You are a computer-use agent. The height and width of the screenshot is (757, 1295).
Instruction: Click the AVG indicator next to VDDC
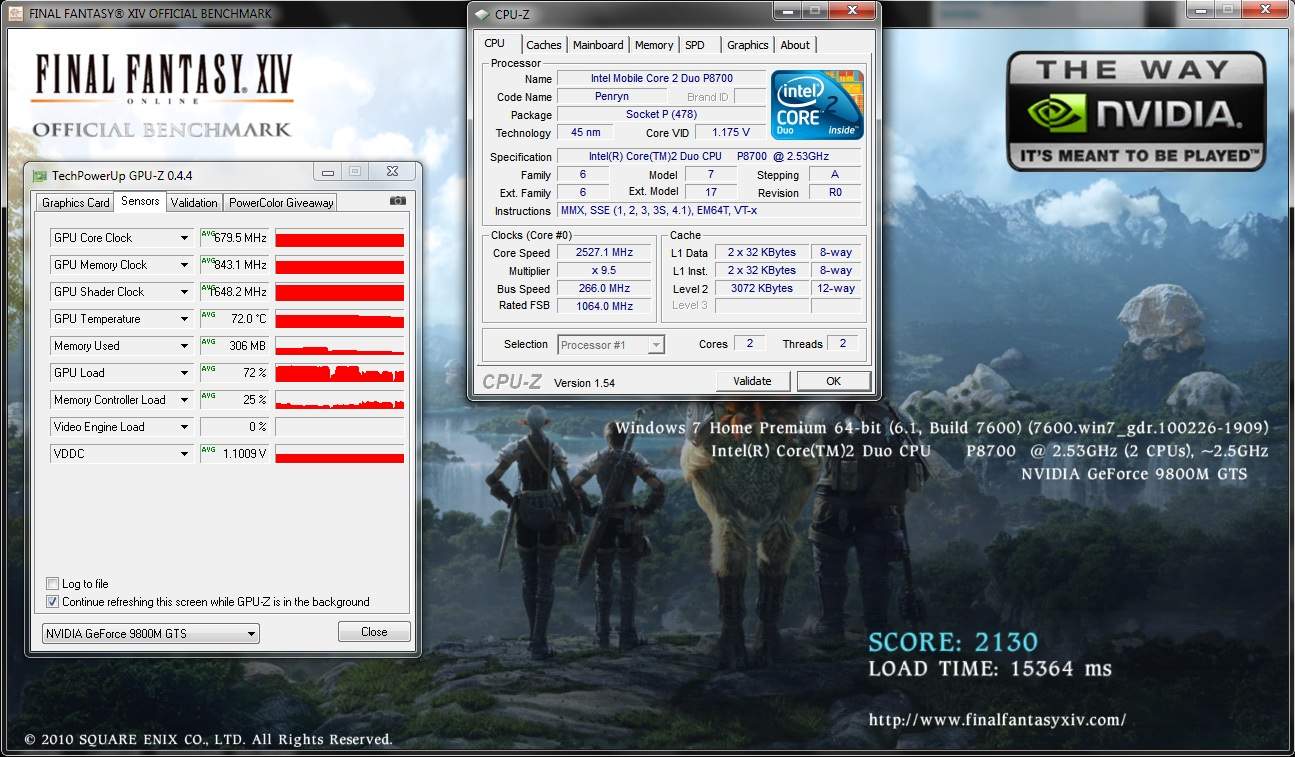pos(208,449)
